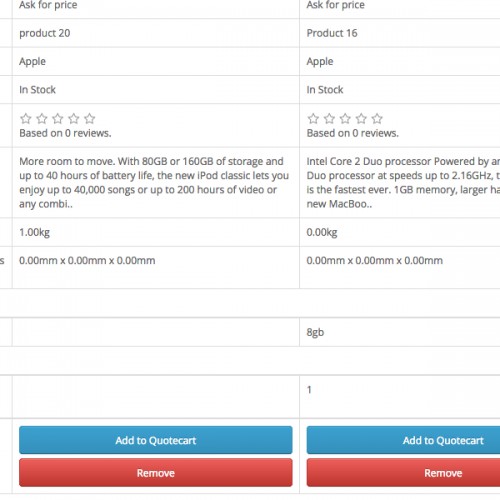The height and width of the screenshot is (500, 500).
Task: Remove product 20 from comparison
Action: (x=156, y=473)
